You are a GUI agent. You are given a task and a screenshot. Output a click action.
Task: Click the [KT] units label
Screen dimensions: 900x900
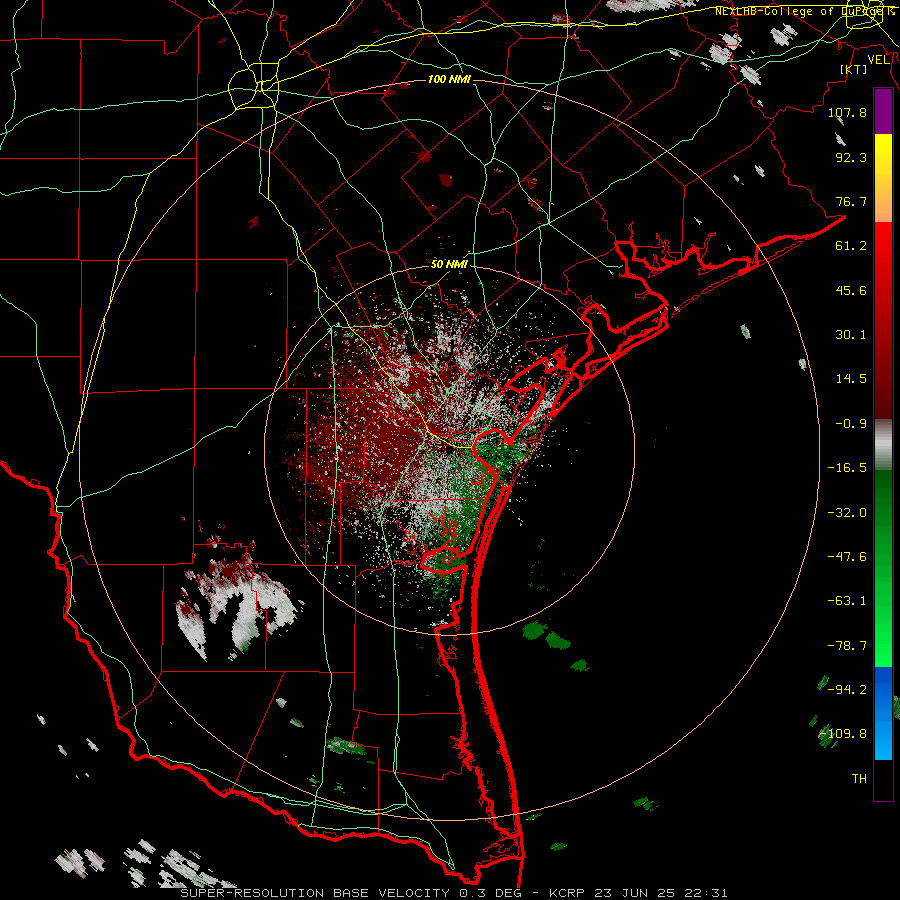(x=854, y=69)
